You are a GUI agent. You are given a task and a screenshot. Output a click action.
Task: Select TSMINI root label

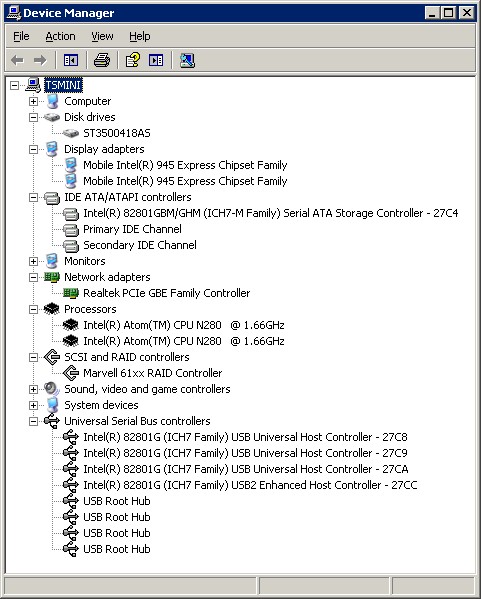(x=63, y=85)
